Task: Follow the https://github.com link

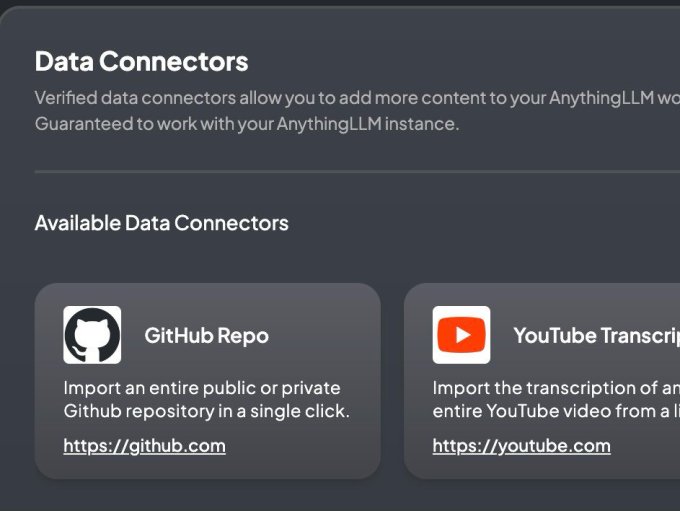Action: pos(144,446)
